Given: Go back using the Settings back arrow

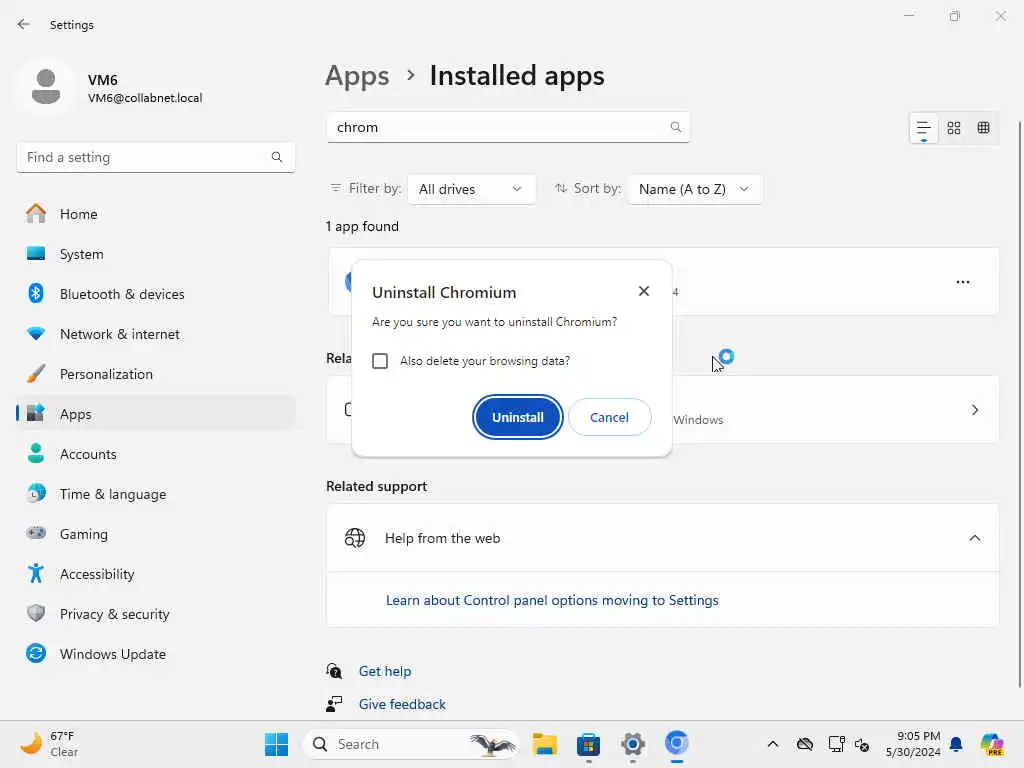Looking at the screenshot, I should pyautogui.click(x=24, y=24).
